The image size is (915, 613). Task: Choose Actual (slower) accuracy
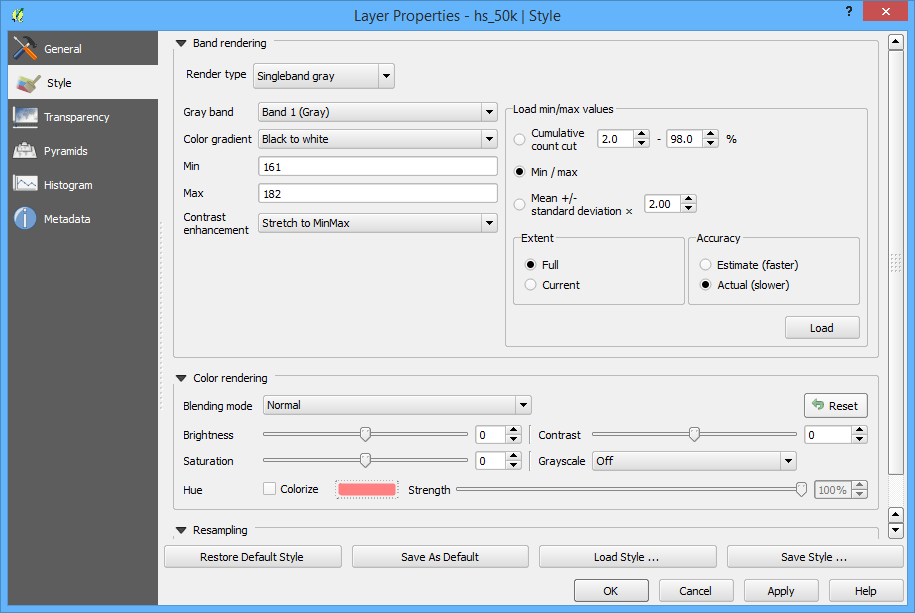click(706, 285)
